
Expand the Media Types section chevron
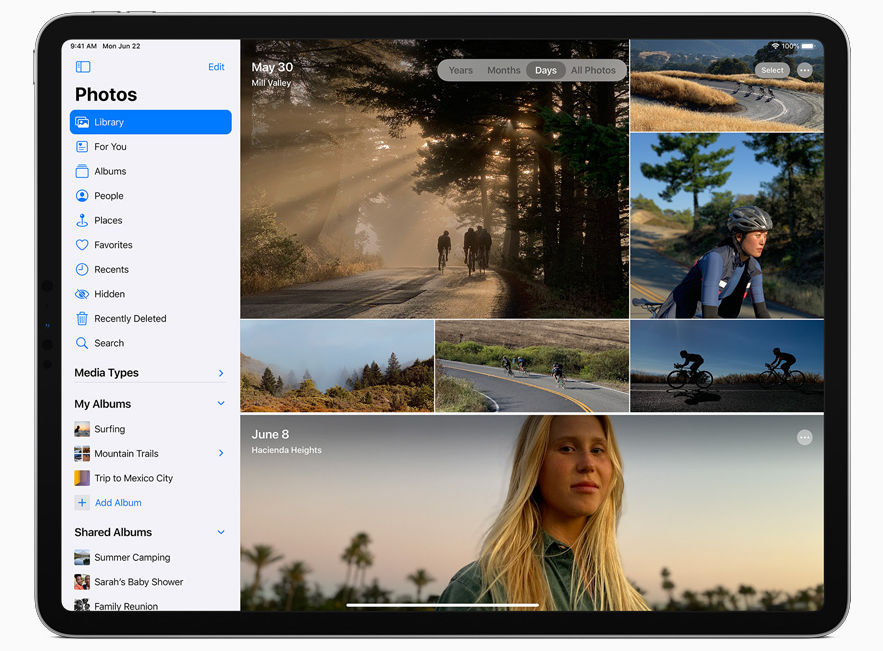coord(221,373)
